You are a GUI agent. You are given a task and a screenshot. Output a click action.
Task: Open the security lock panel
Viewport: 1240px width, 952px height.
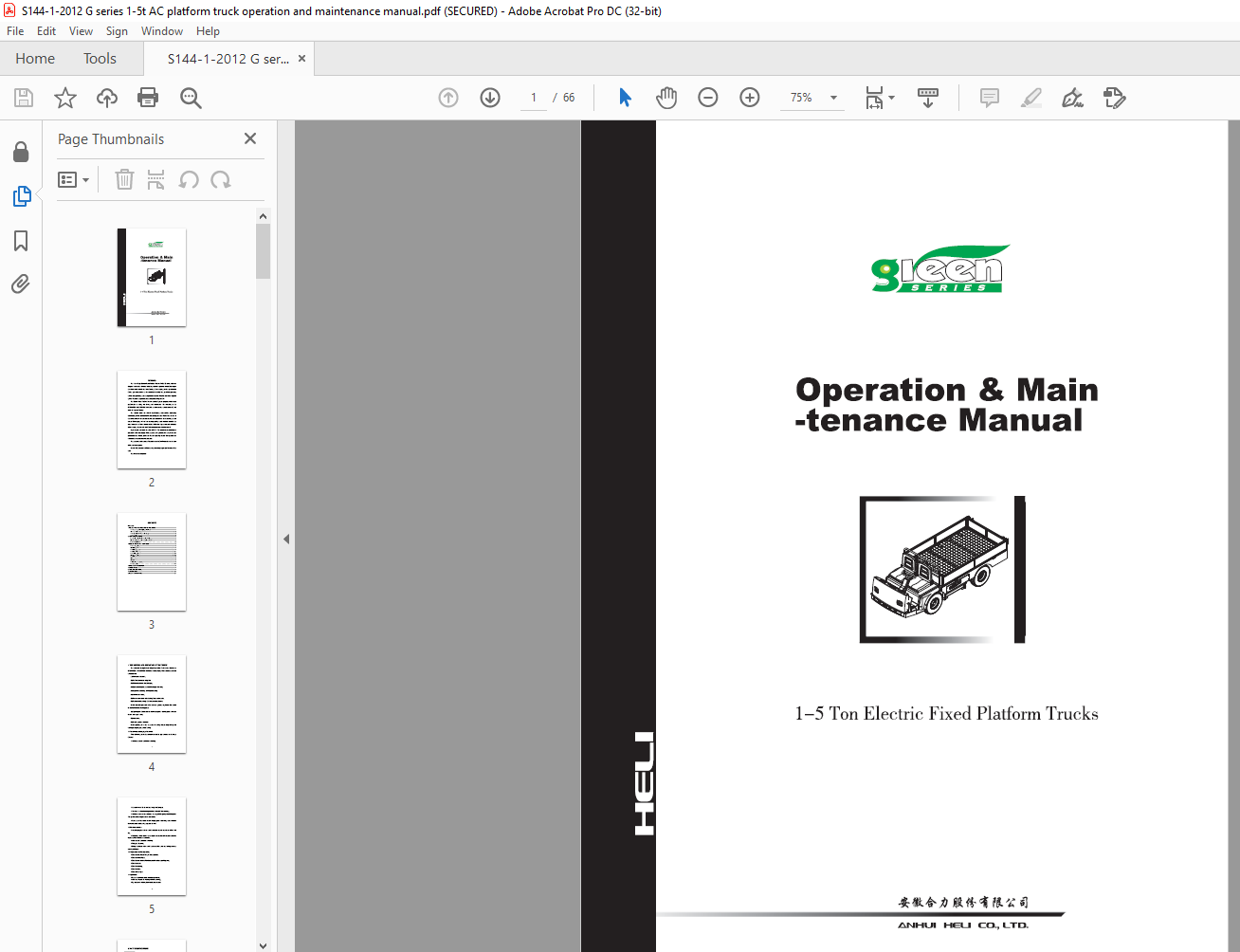(x=21, y=152)
